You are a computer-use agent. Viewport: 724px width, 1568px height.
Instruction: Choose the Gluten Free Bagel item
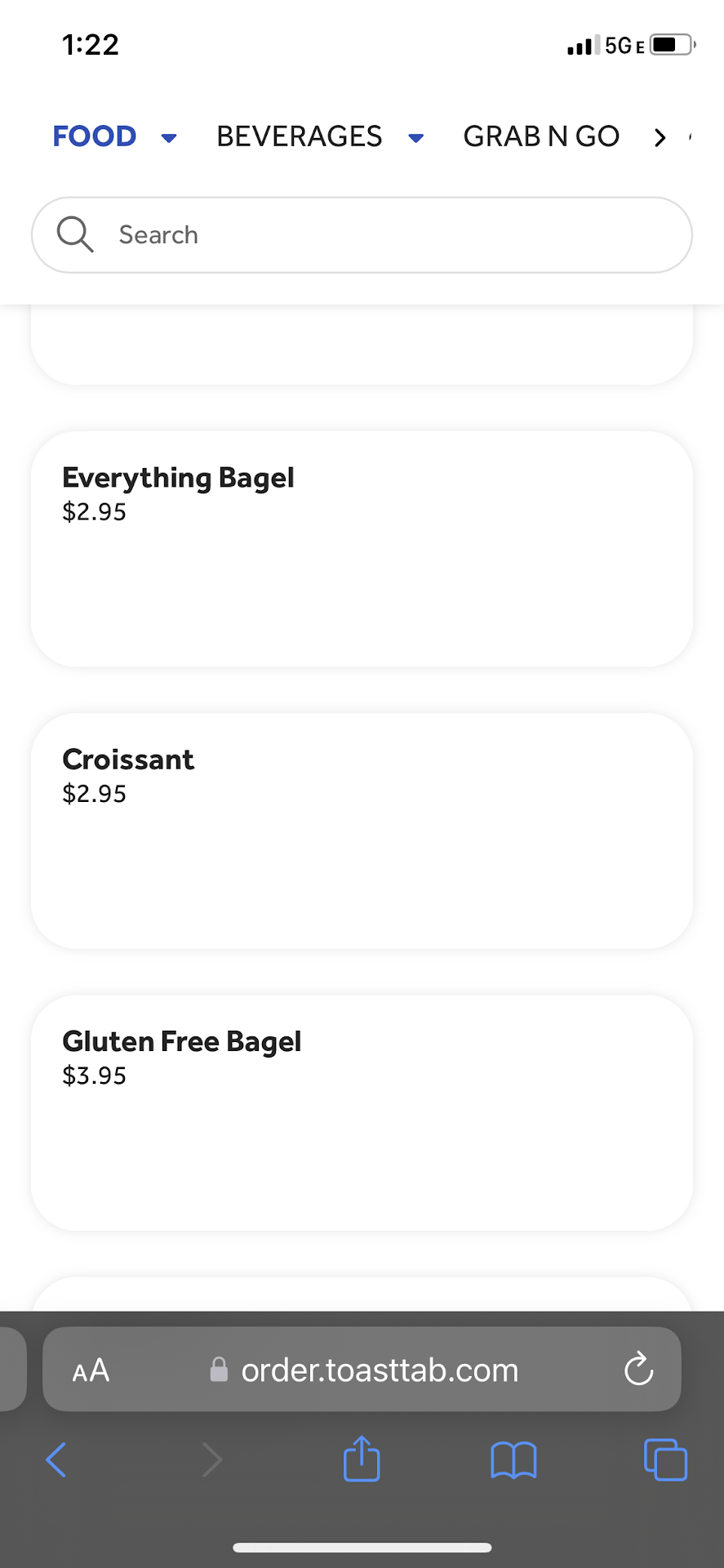(362, 1112)
